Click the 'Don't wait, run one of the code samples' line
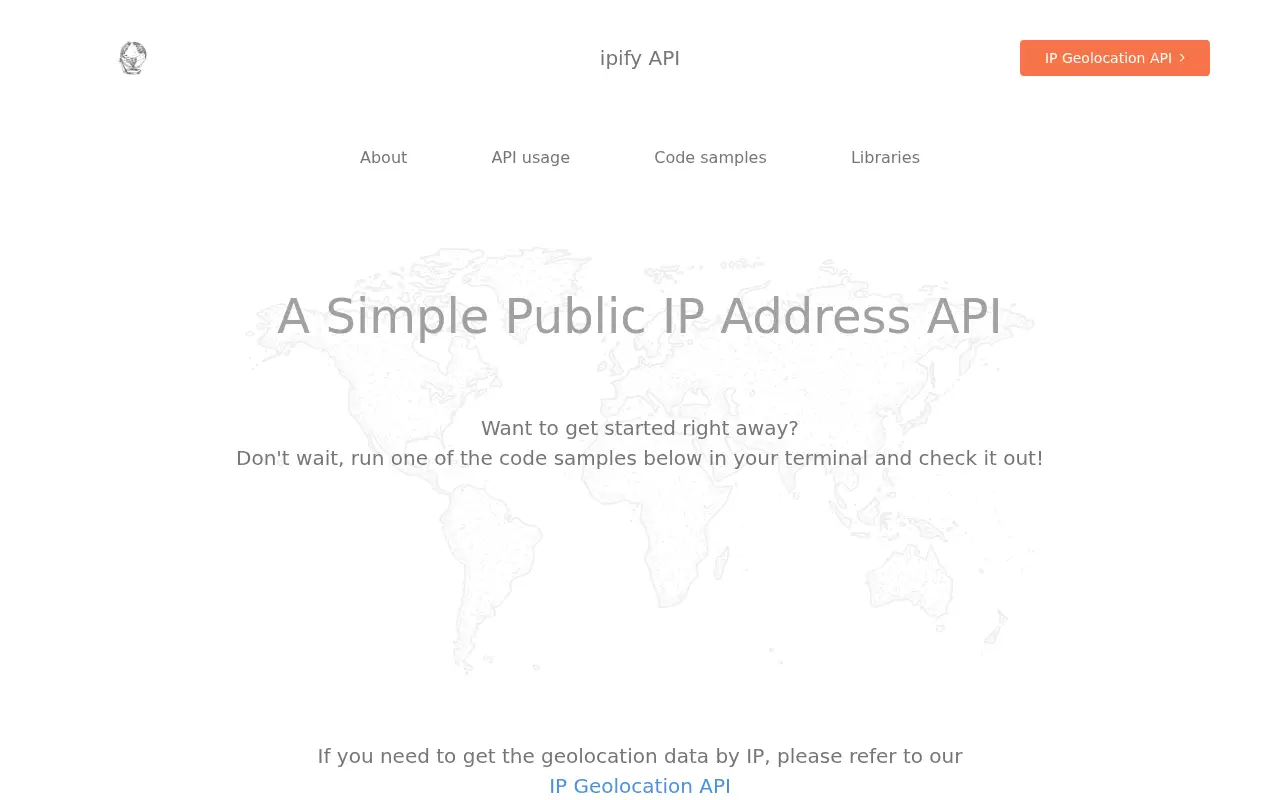The height and width of the screenshot is (800, 1280). (x=640, y=458)
